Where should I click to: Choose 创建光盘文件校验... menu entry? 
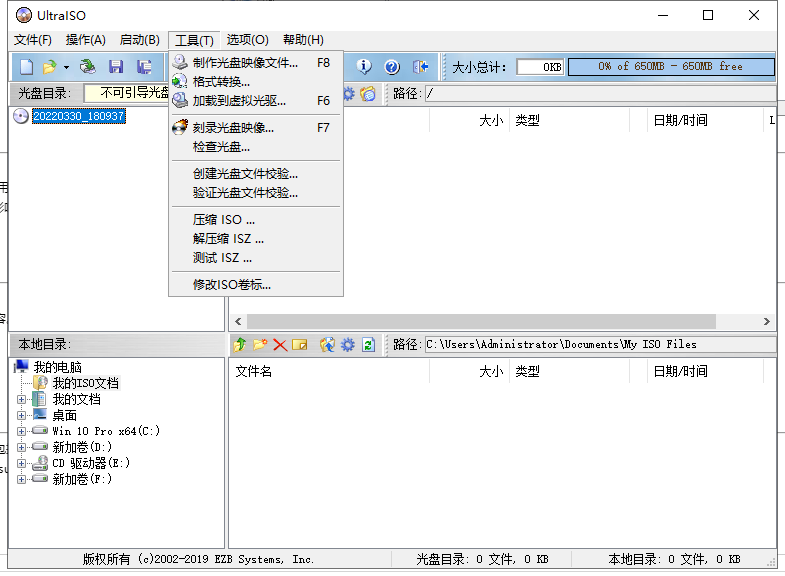pos(256,174)
